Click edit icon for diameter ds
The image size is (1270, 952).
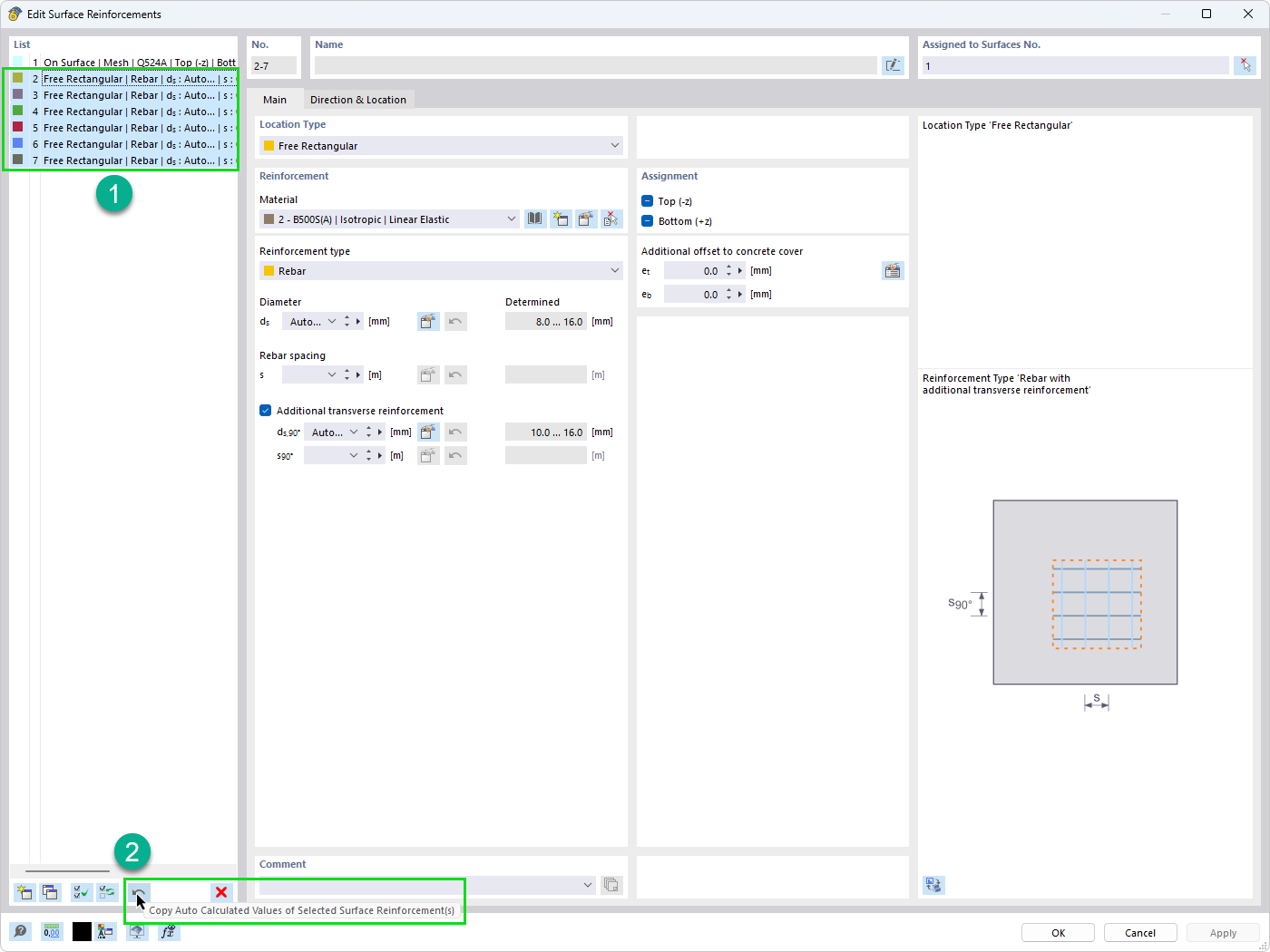(x=428, y=322)
